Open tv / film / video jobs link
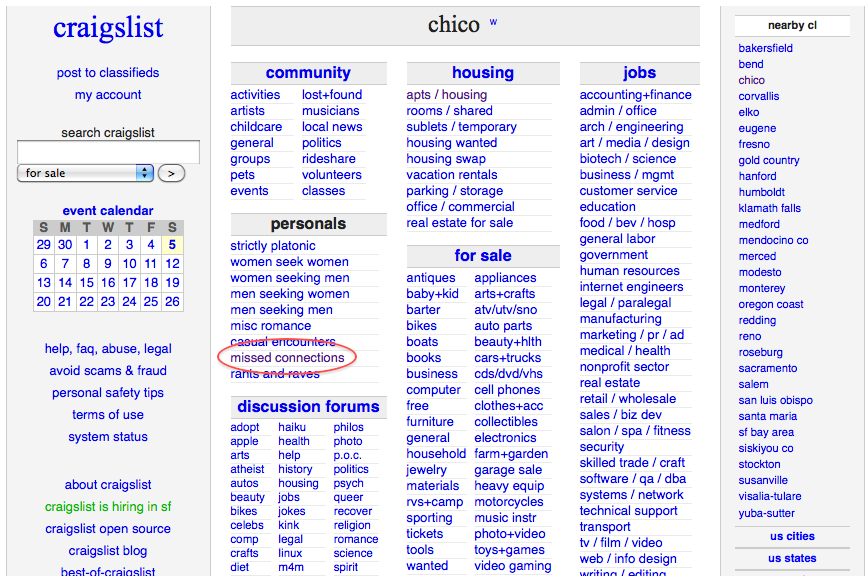The height and width of the screenshot is (576, 868). click(x=621, y=543)
